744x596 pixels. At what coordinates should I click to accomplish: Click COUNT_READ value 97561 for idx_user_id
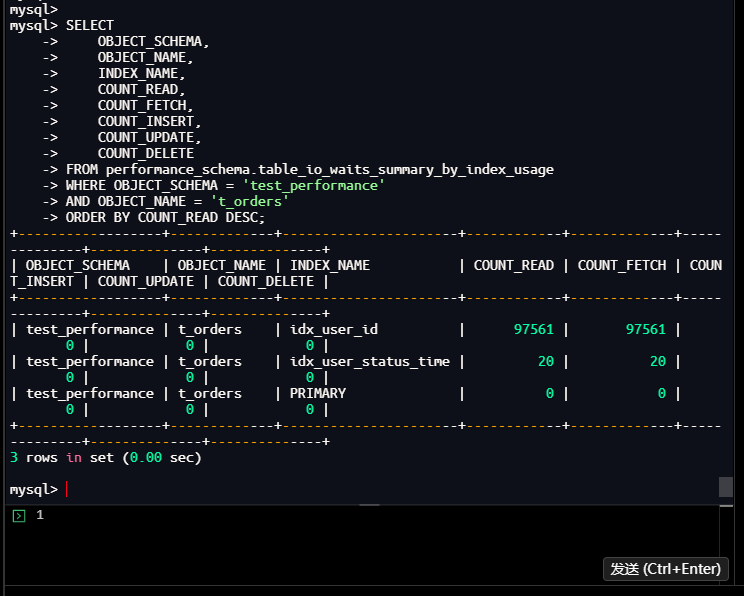(533, 329)
